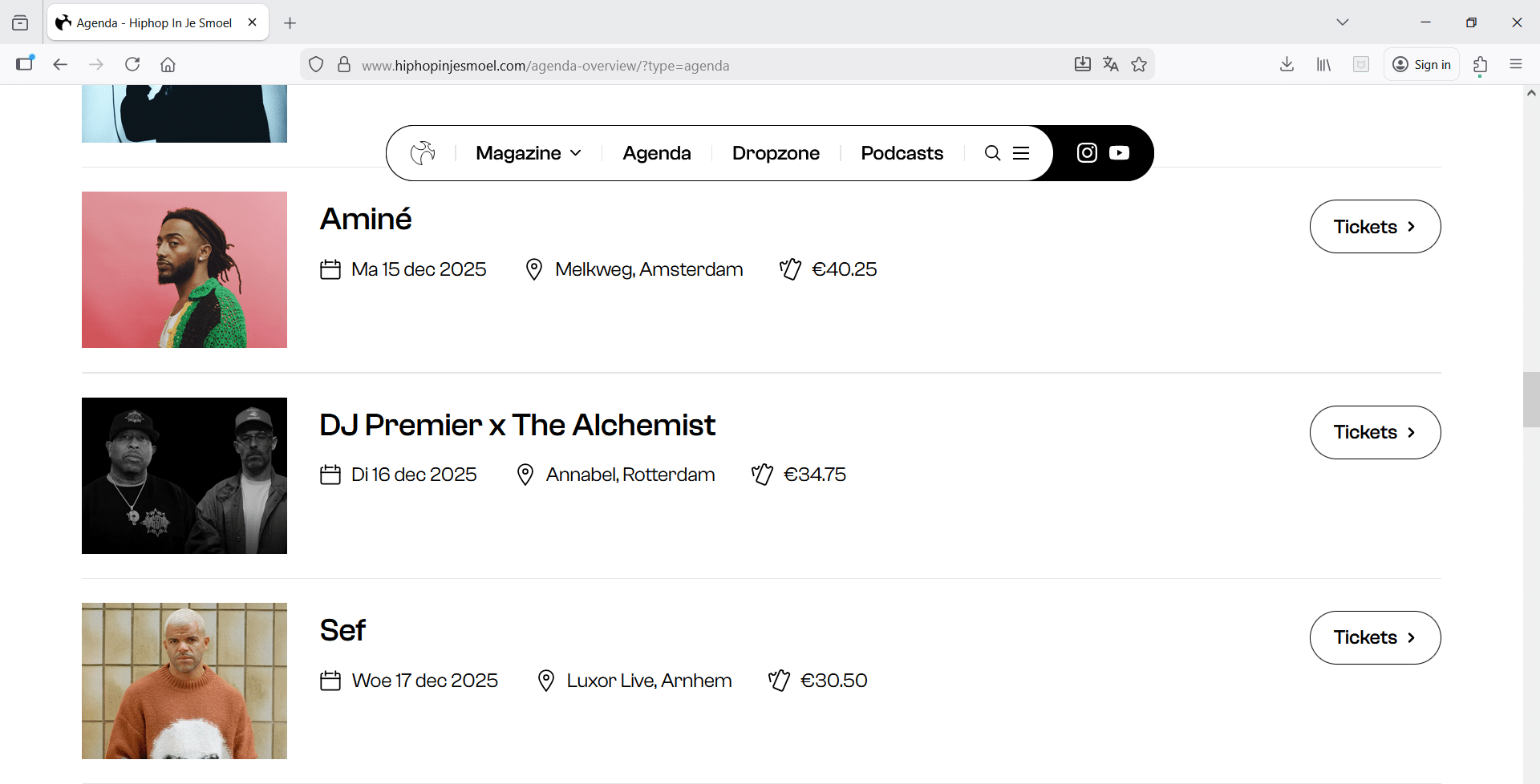Reload the current page
1540x784 pixels.
point(132,64)
